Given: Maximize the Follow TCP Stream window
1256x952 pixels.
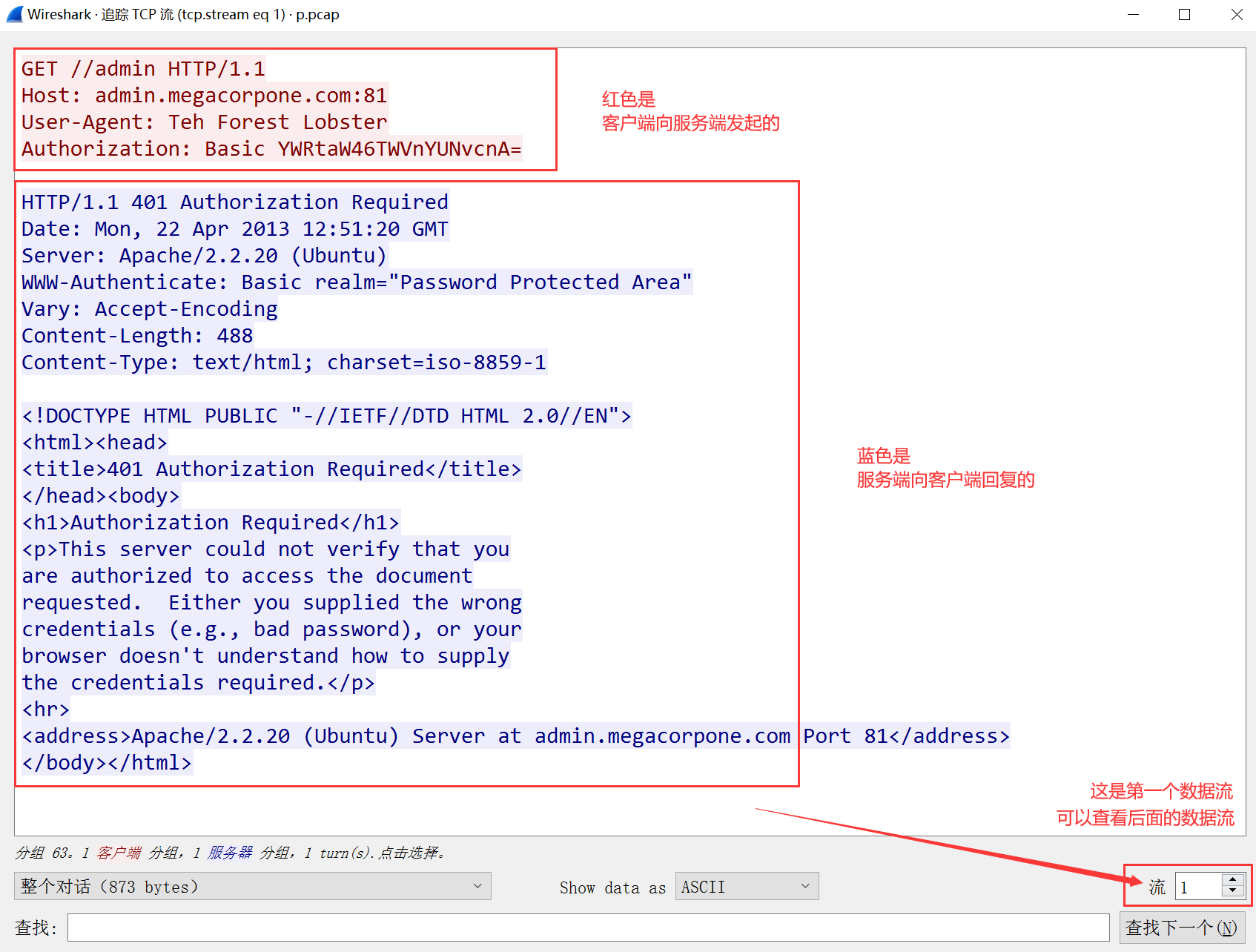Looking at the screenshot, I should [x=1184, y=14].
